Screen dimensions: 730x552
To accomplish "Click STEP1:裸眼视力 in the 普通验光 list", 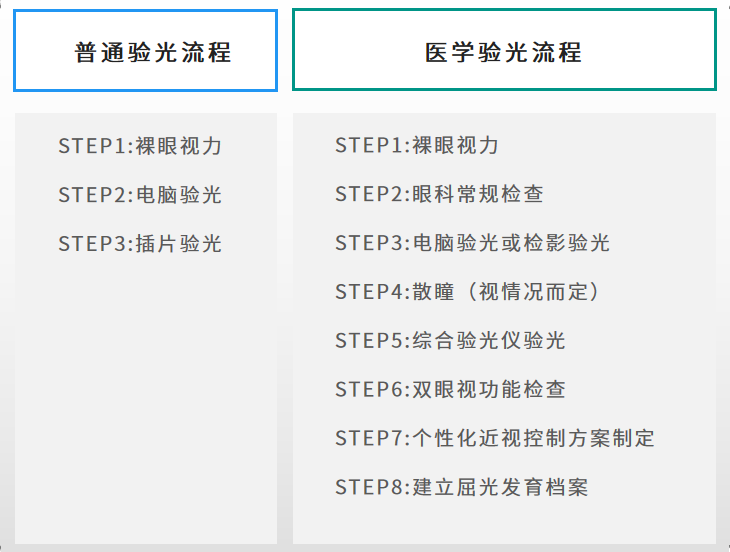I will 140,146.
